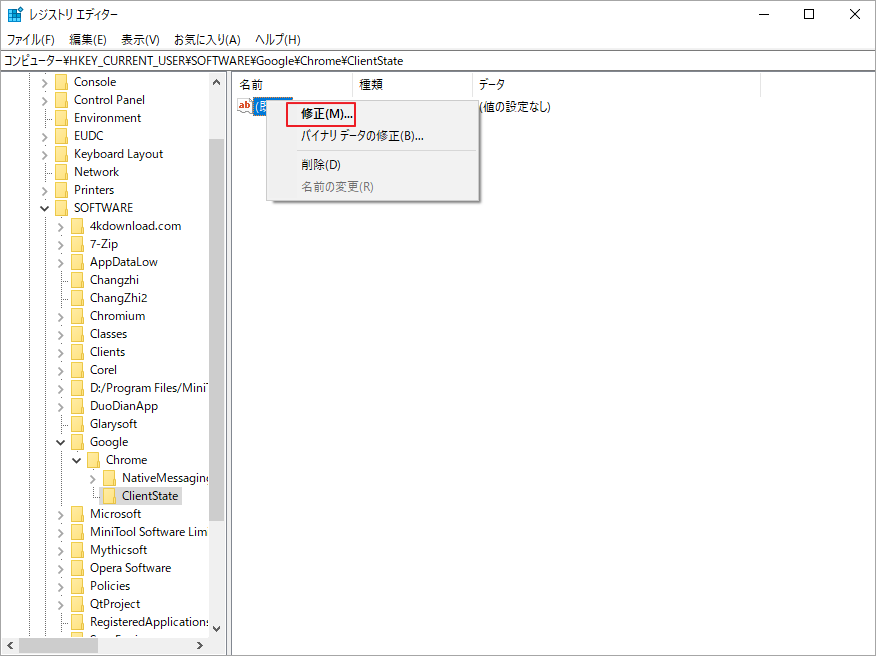The image size is (876, 656).
Task: Click the 7-Zip key folder icon
Action: tap(77, 243)
